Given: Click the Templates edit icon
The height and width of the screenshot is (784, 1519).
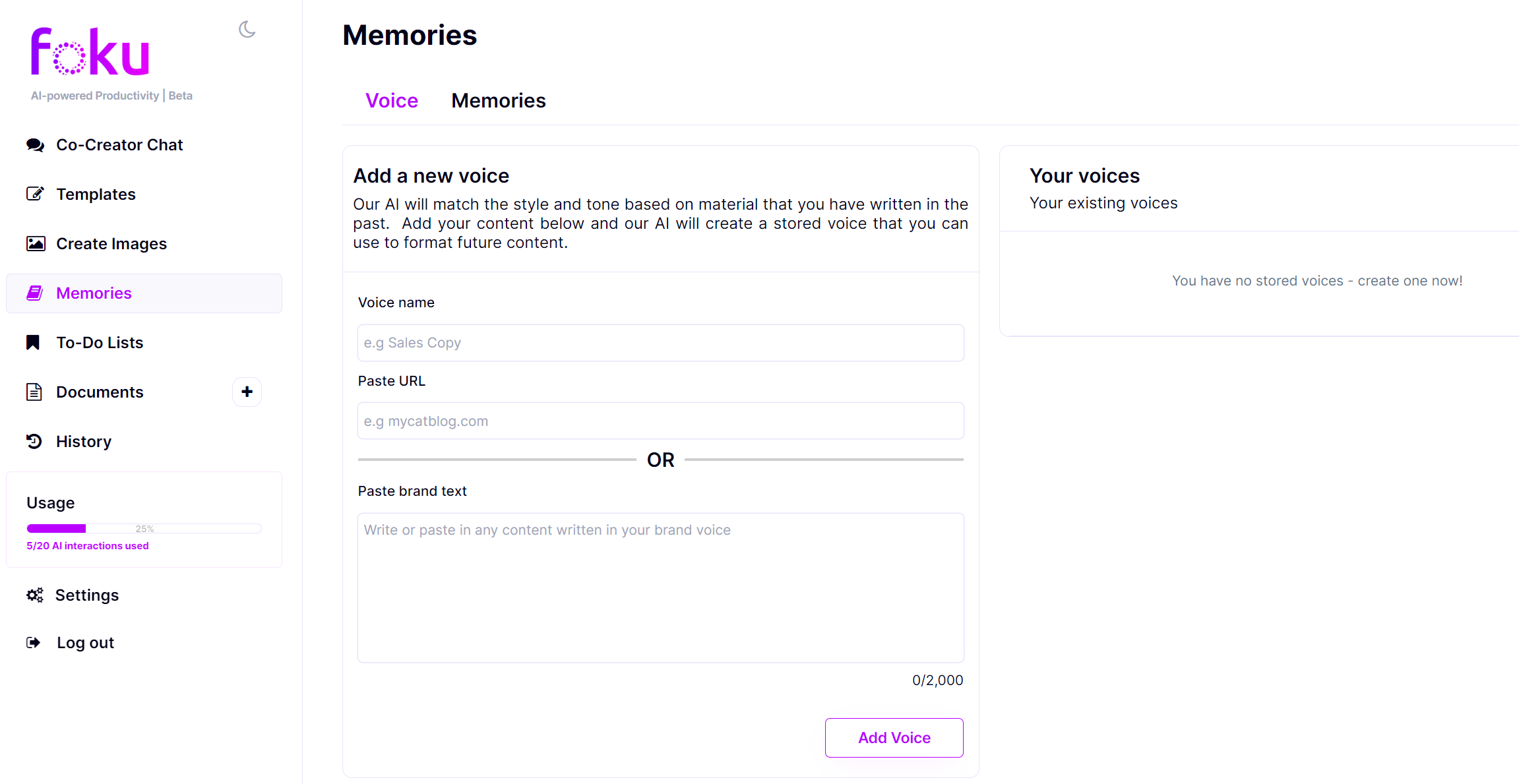Looking at the screenshot, I should [x=35, y=194].
